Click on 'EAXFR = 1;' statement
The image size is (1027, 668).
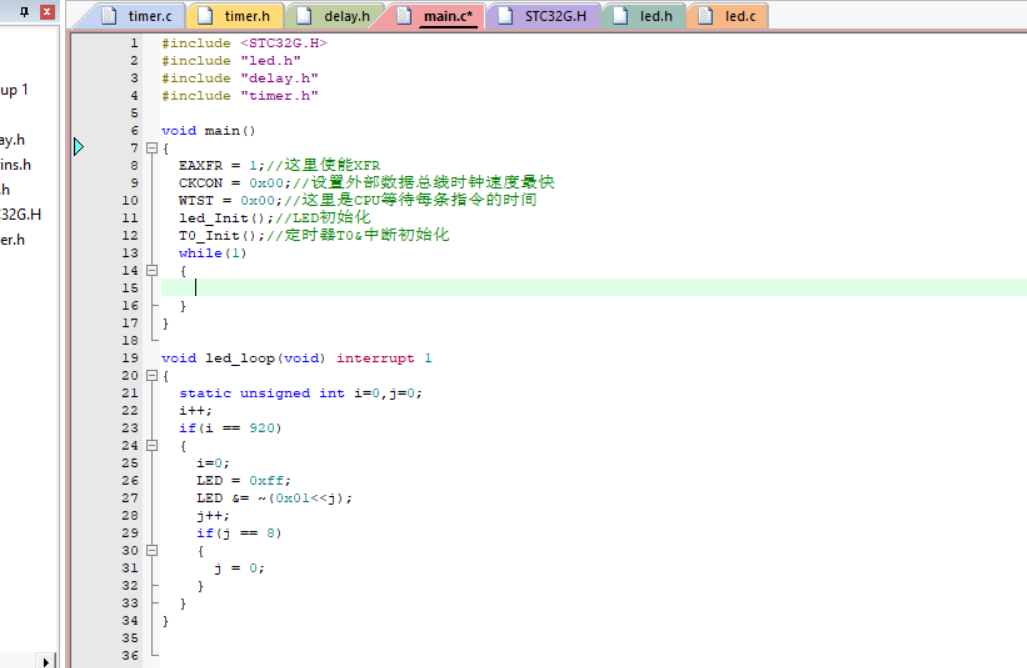(x=222, y=166)
